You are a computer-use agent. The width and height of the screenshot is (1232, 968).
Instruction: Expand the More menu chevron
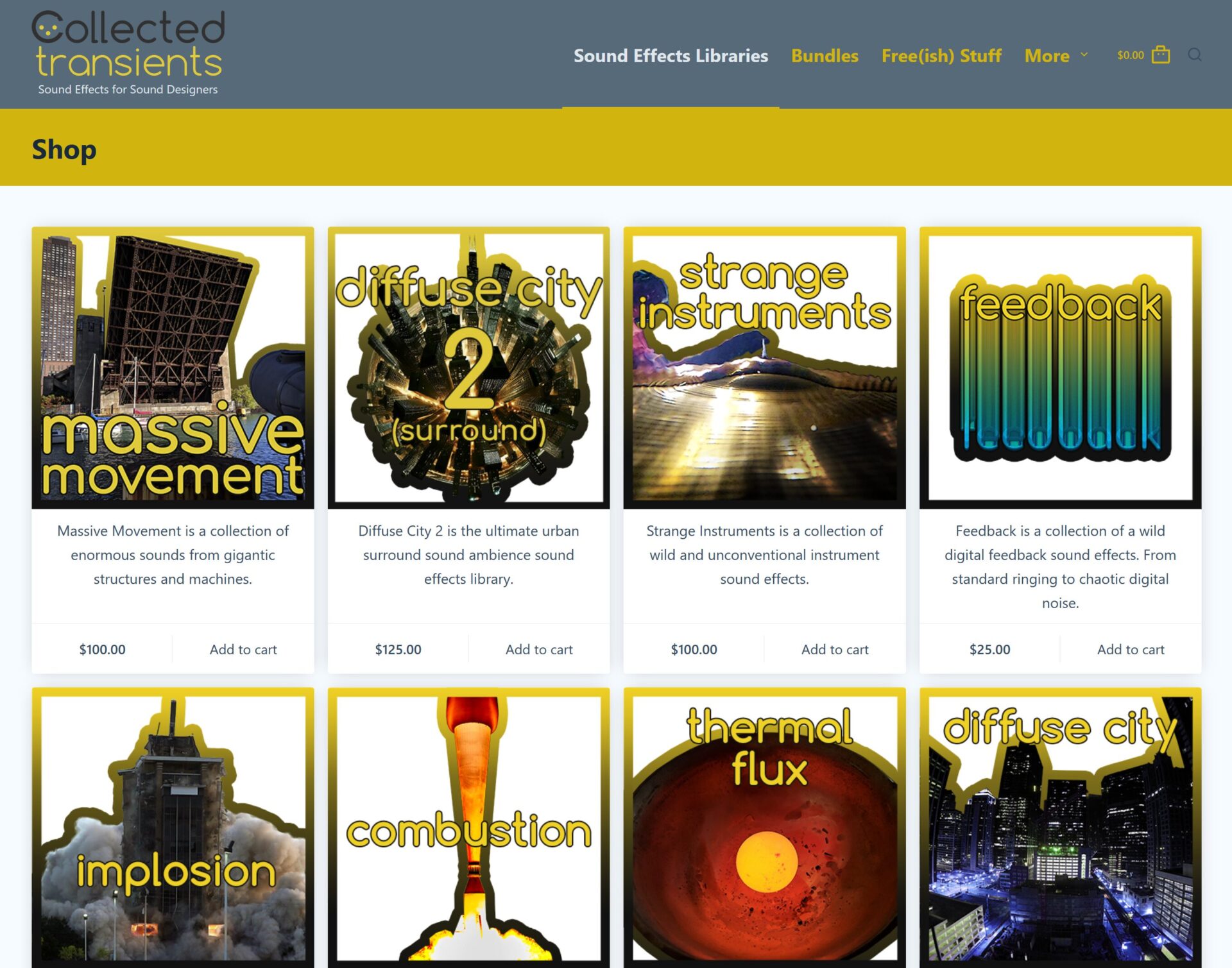tap(1084, 55)
